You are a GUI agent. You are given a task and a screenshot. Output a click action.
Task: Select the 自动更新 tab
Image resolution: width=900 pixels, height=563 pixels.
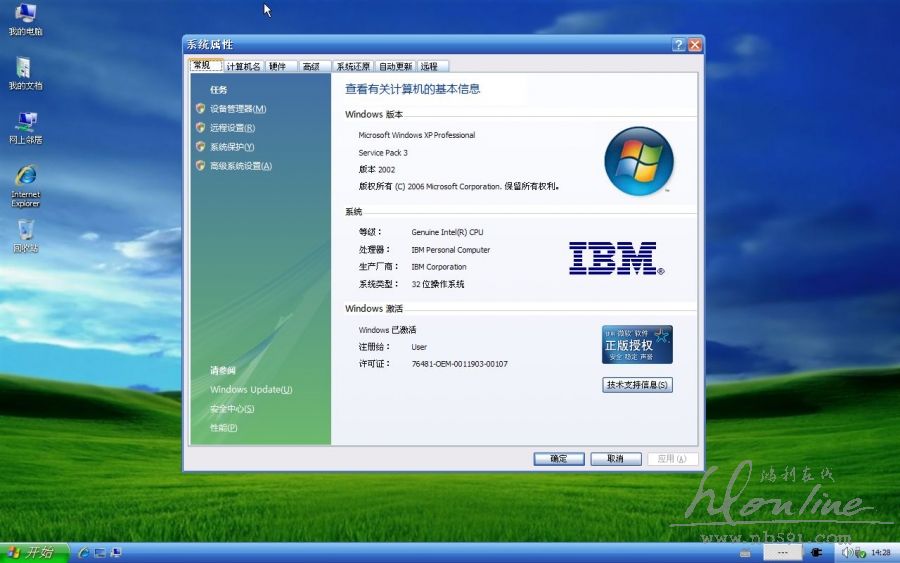click(x=395, y=67)
